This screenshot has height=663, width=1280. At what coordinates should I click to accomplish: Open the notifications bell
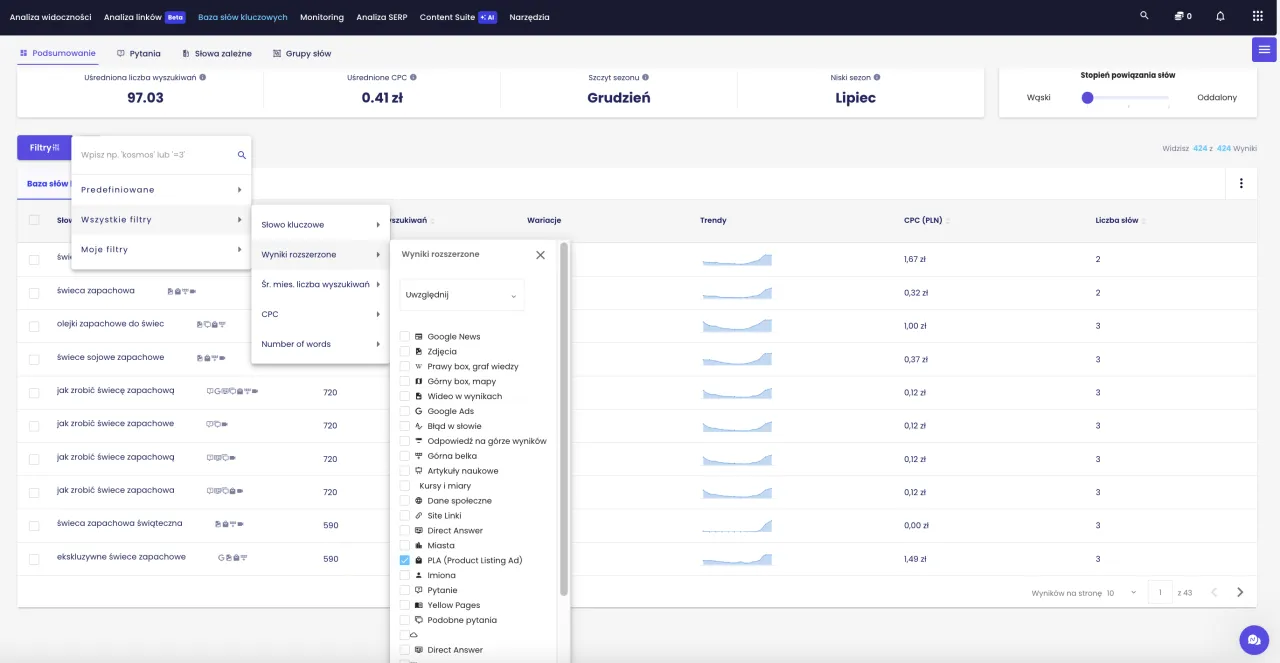1220,16
